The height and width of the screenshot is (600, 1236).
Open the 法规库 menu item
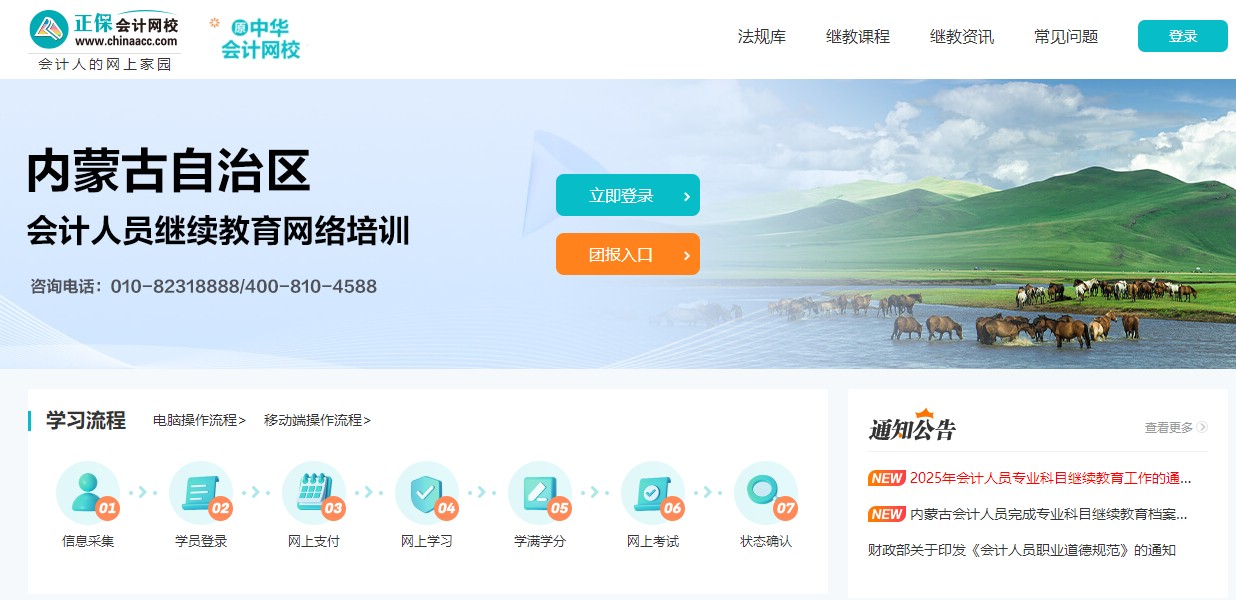coord(762,37)
